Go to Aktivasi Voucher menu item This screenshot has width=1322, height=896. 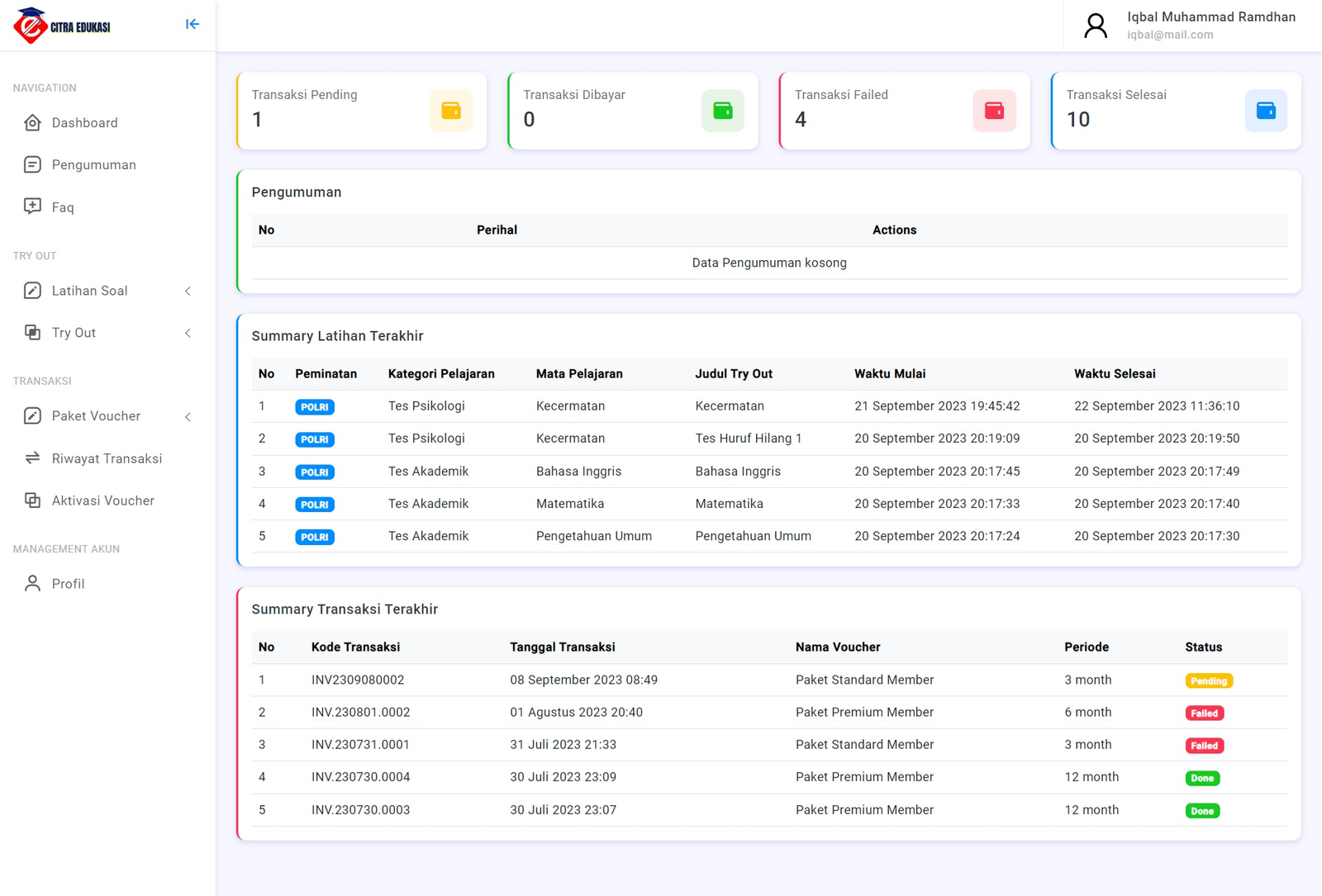click(x=102, y=500)
